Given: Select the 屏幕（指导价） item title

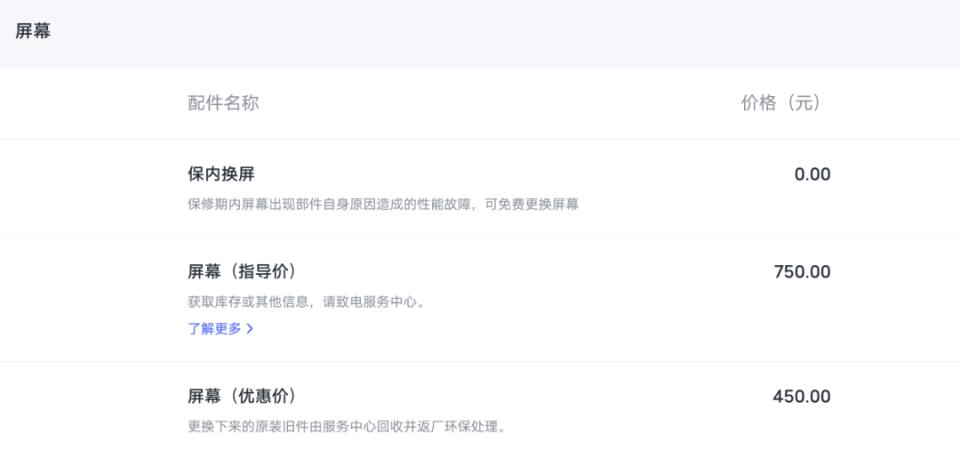Looking at the screenshot, I should 242,272.
